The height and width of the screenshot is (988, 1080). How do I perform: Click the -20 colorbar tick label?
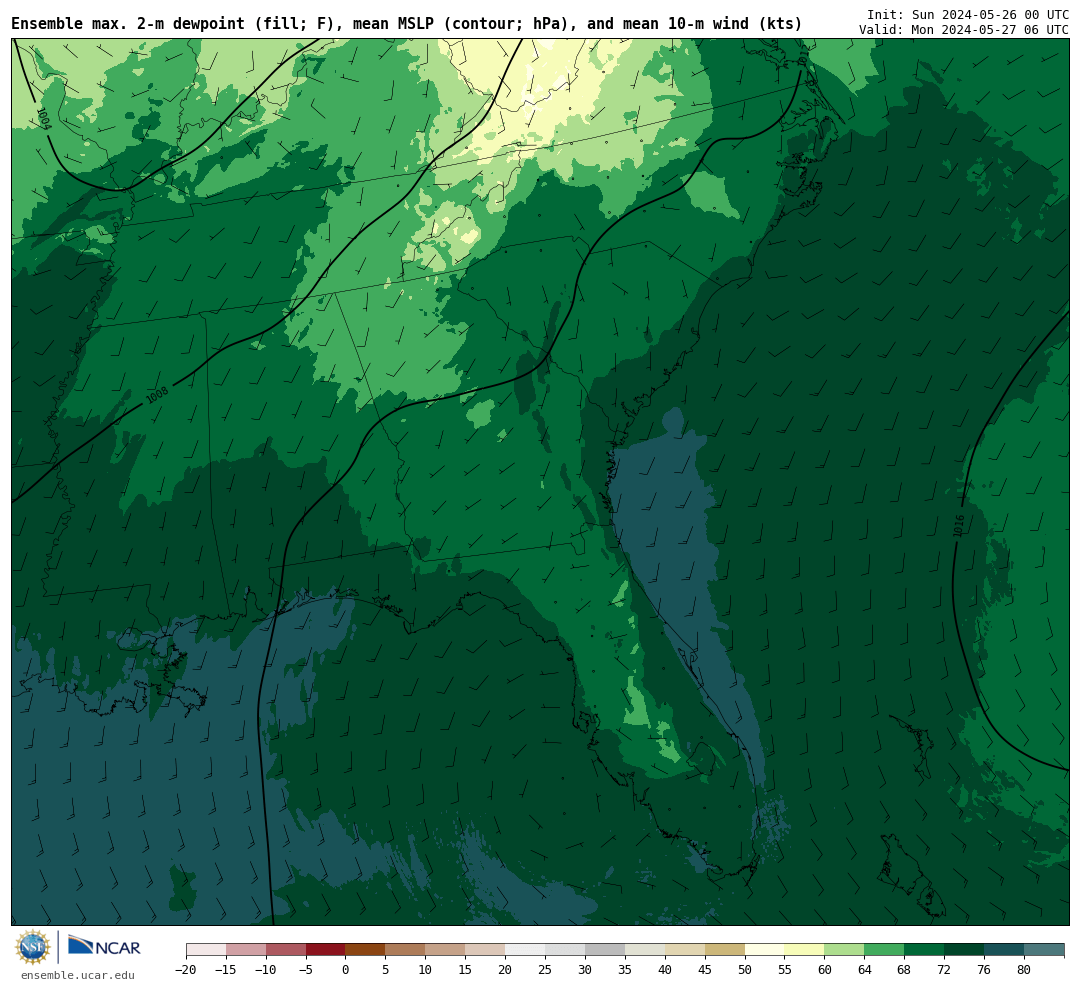(x=186, y=969)
